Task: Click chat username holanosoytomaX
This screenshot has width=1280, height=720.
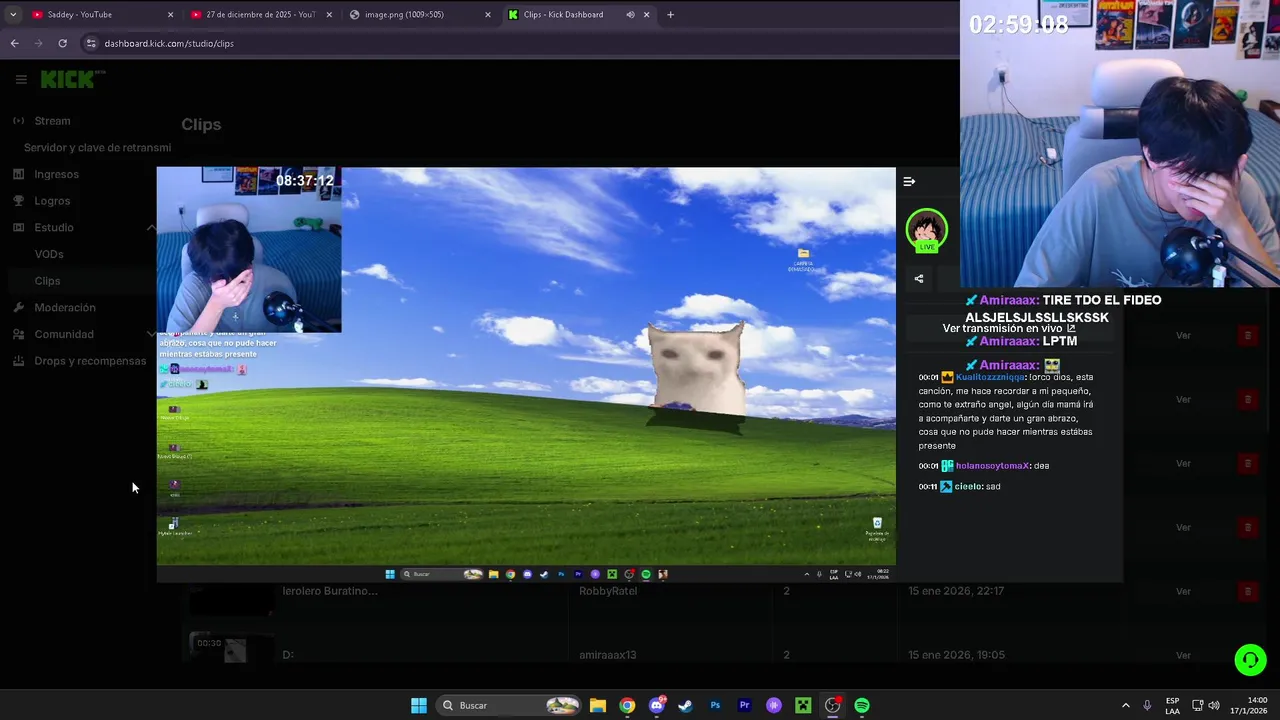Action: coord(992,466)
